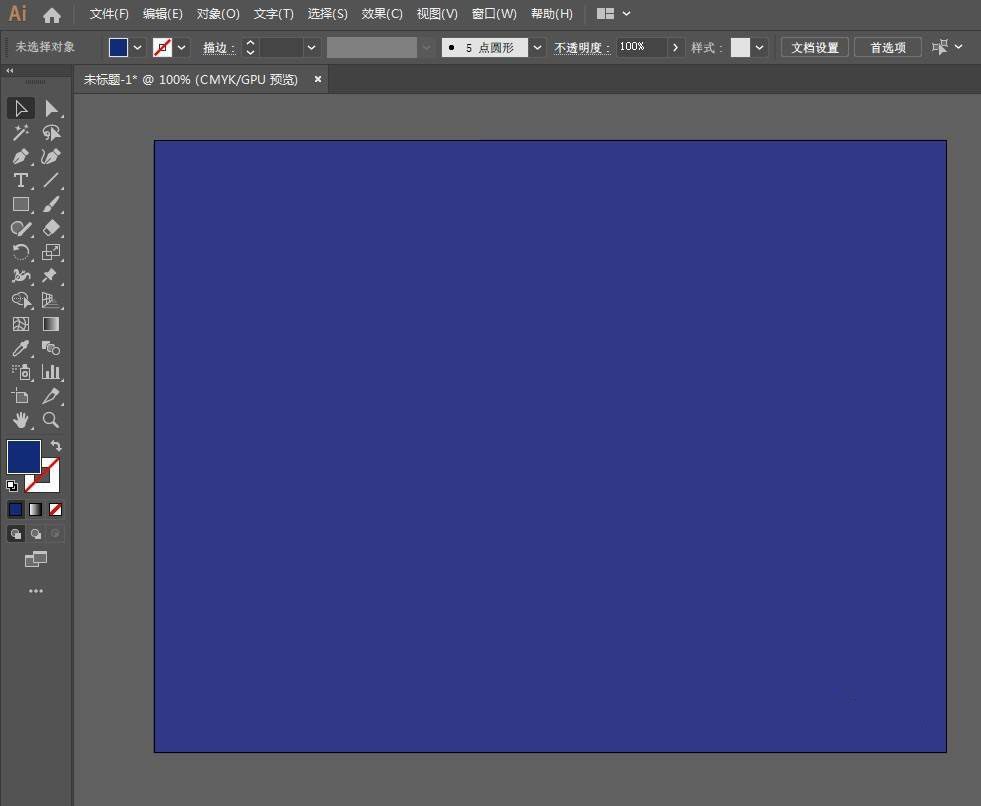Select the Paintbrush tool
Screen dimensions: 981x806
pyautogui.click(x=51, y=204)
